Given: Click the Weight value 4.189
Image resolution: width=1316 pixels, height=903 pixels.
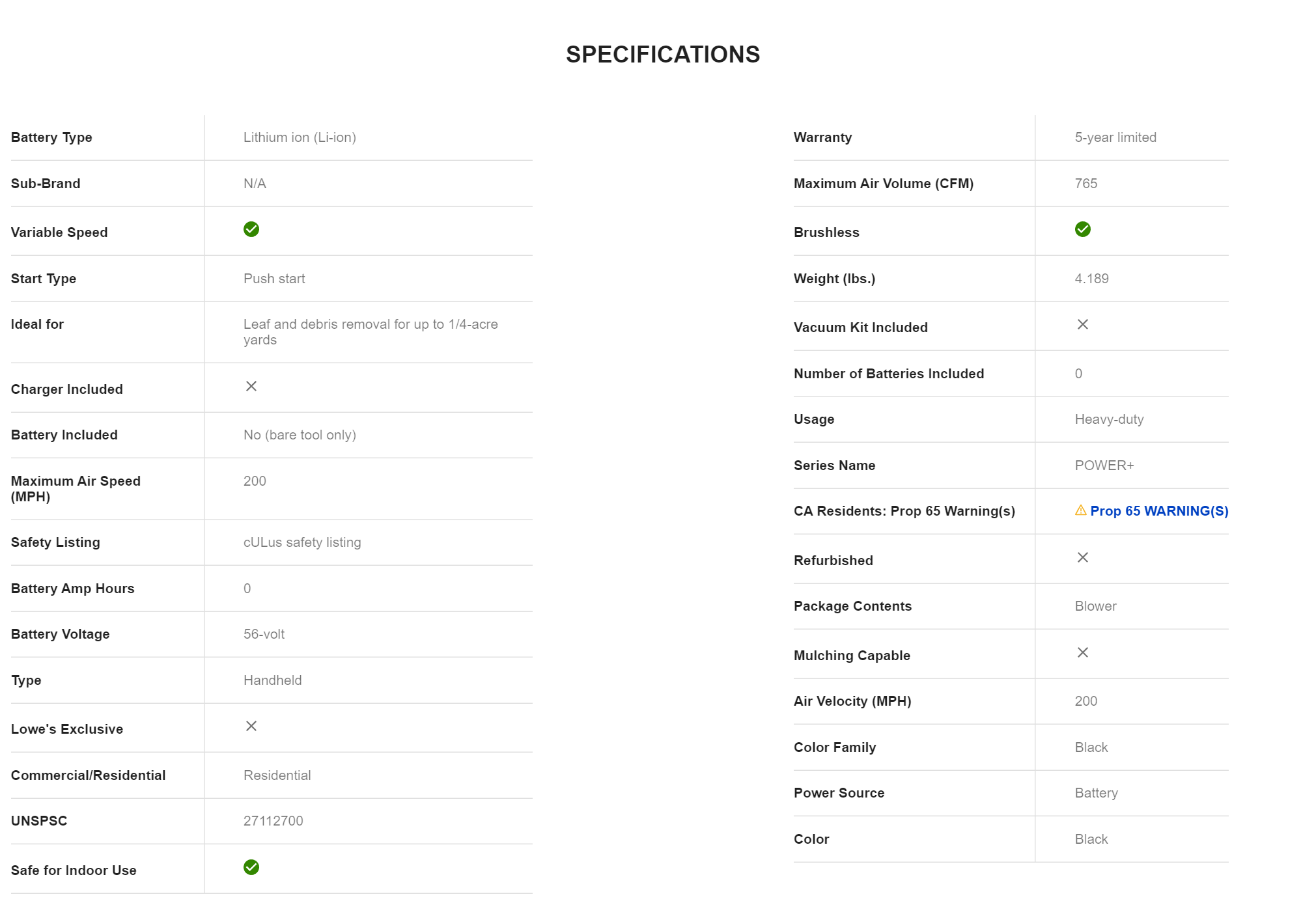Looking at the screenshot, I should click(x=1091, y=279).
